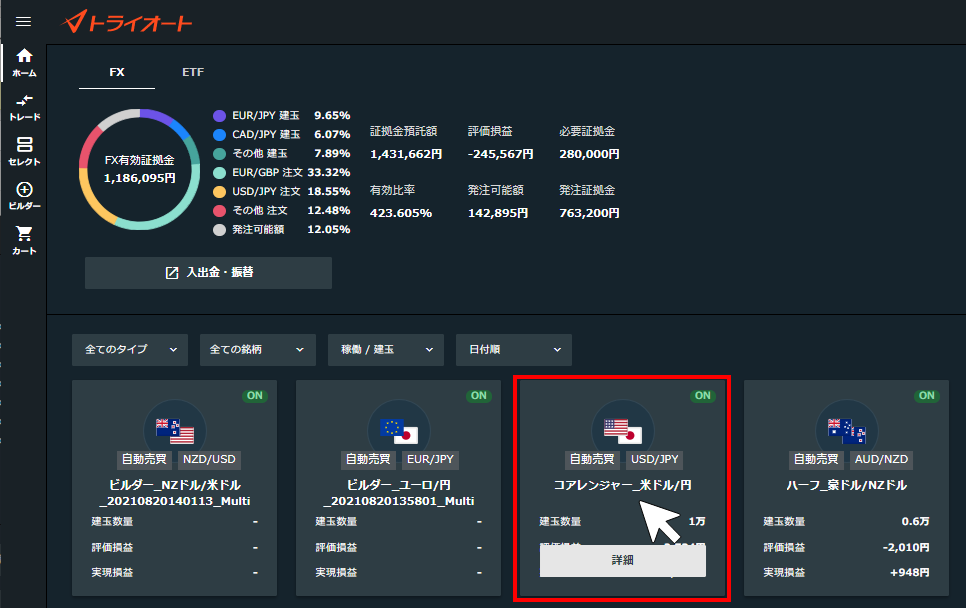Click the required margin 280,000円
Image resolution: width=966 pixels, height=608 pixels.
pos(590,155)
